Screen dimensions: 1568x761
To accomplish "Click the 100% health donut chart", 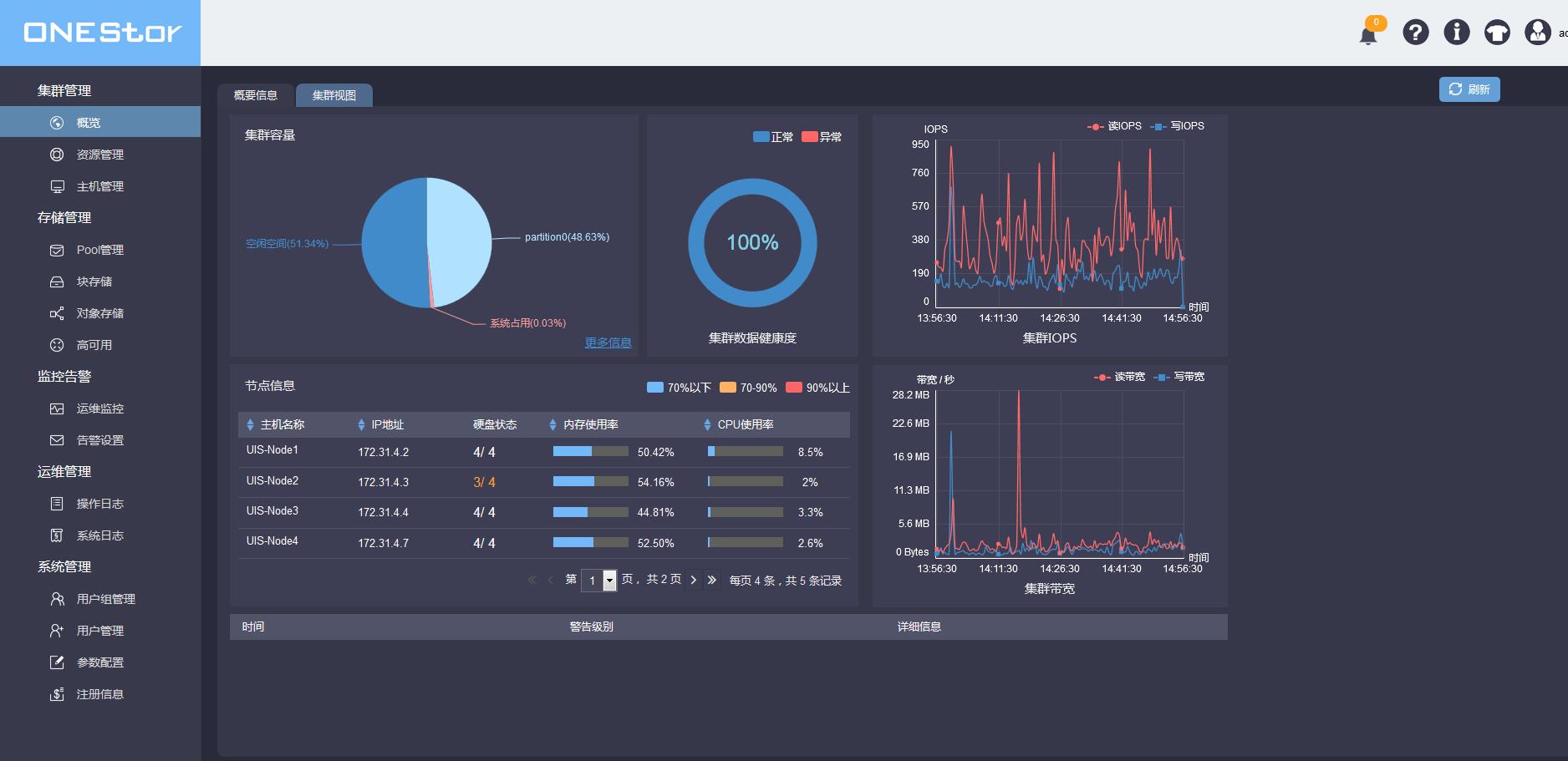I will pyautogui.click(x=752, y=243).
